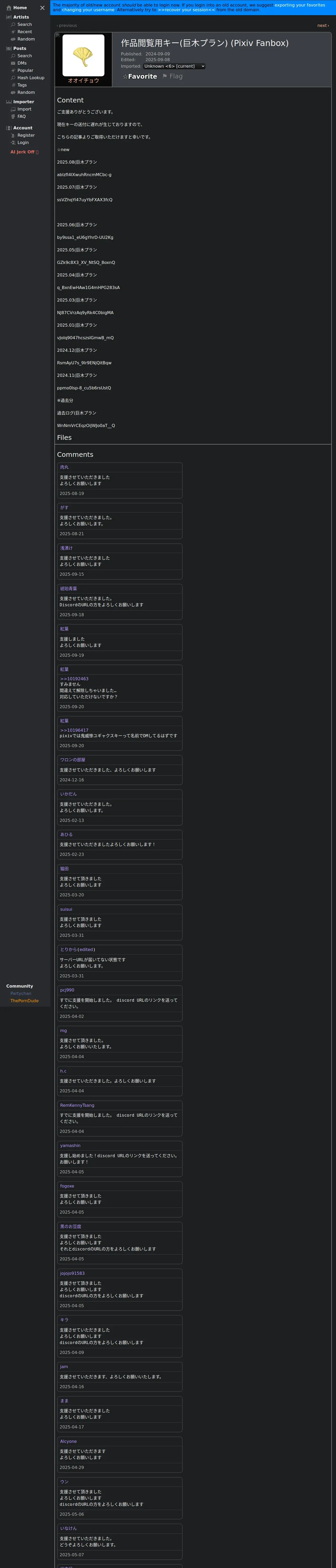336x1568 pixels.
Task: Click the Files section heading
Action: (65, 438)
